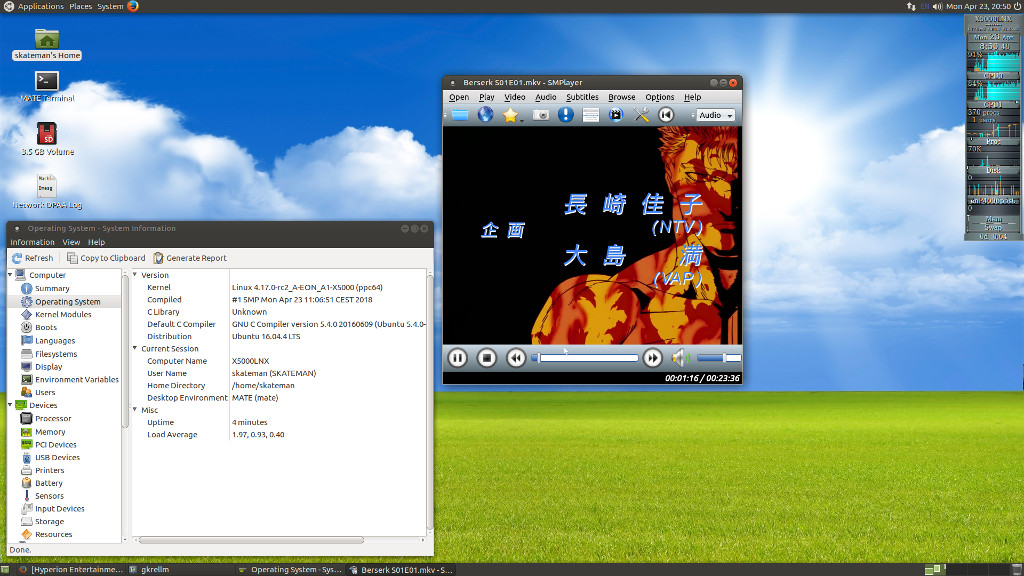The image size is (1024, 576).
Task: Take a screenshot with SMPlayer's camera icon
Action: [541, 115]
